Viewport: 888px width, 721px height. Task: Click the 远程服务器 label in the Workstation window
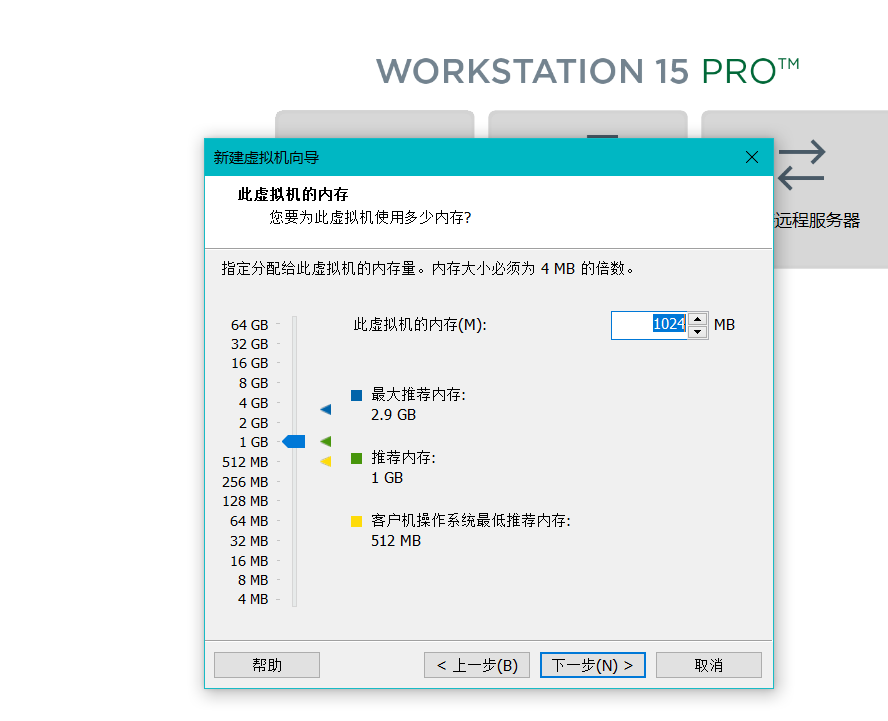tap(817, 220)
